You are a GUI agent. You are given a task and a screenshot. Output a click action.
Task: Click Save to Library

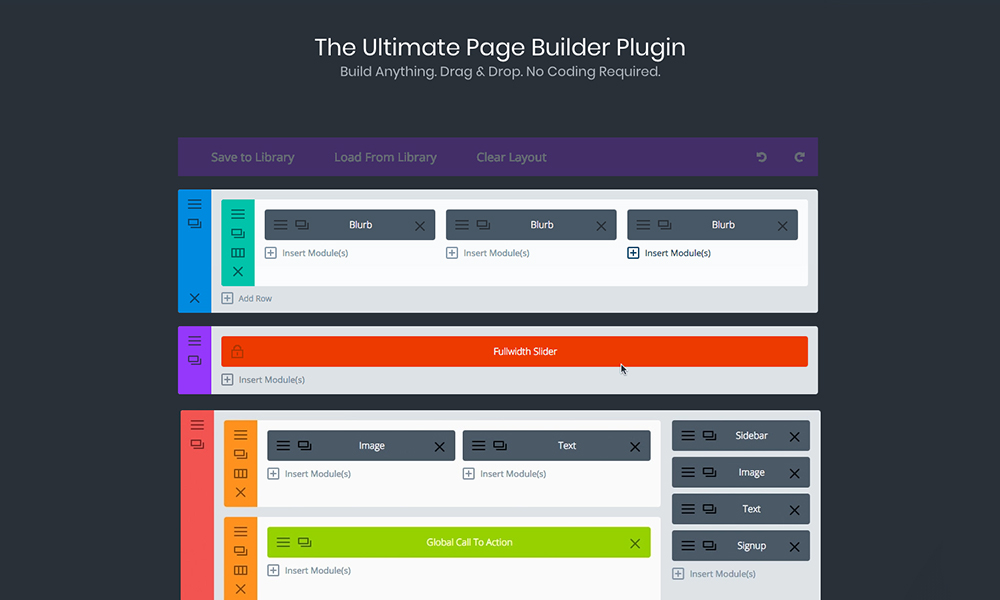tap(252, 157)
